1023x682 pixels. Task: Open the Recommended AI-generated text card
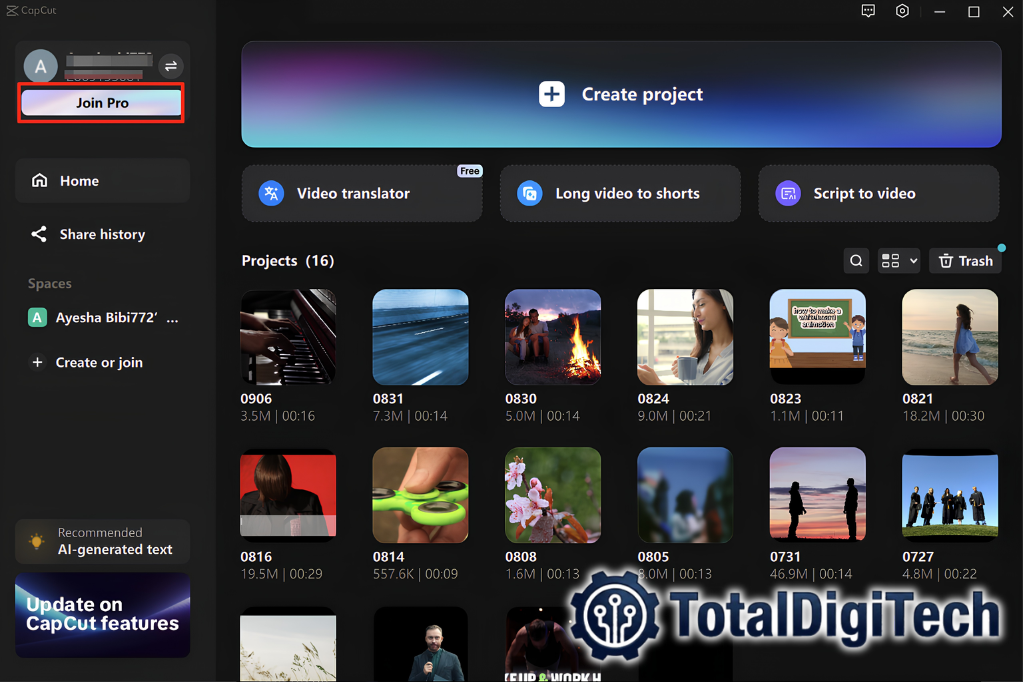pyautogui.click(x=102, y=542)
